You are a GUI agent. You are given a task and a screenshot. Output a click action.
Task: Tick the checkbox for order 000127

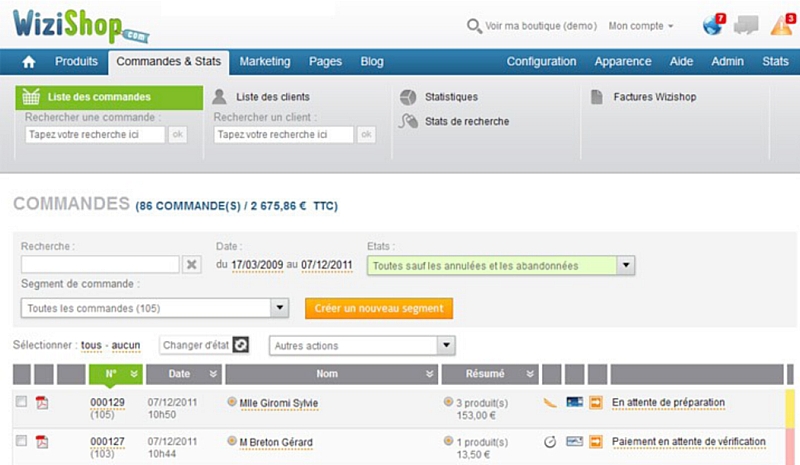point(21,441)
